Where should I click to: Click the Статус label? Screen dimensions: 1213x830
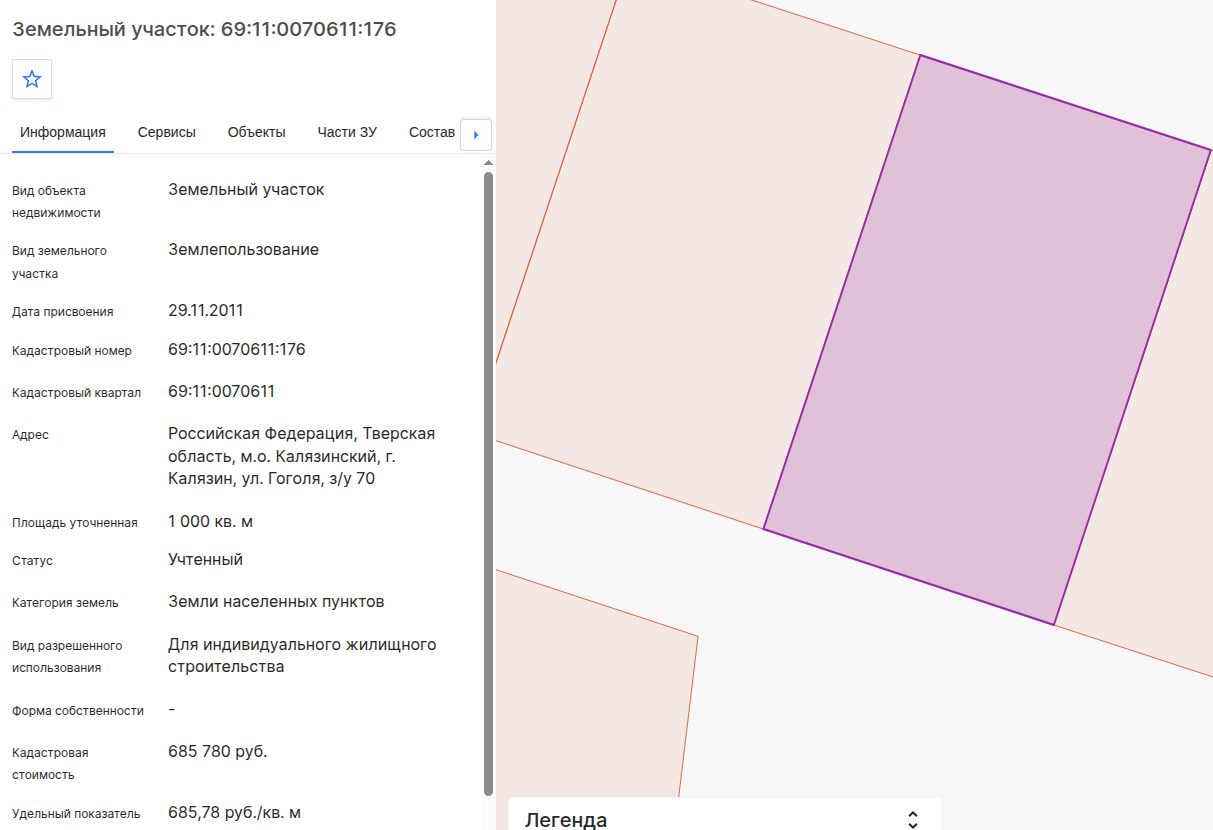(32, 561)
